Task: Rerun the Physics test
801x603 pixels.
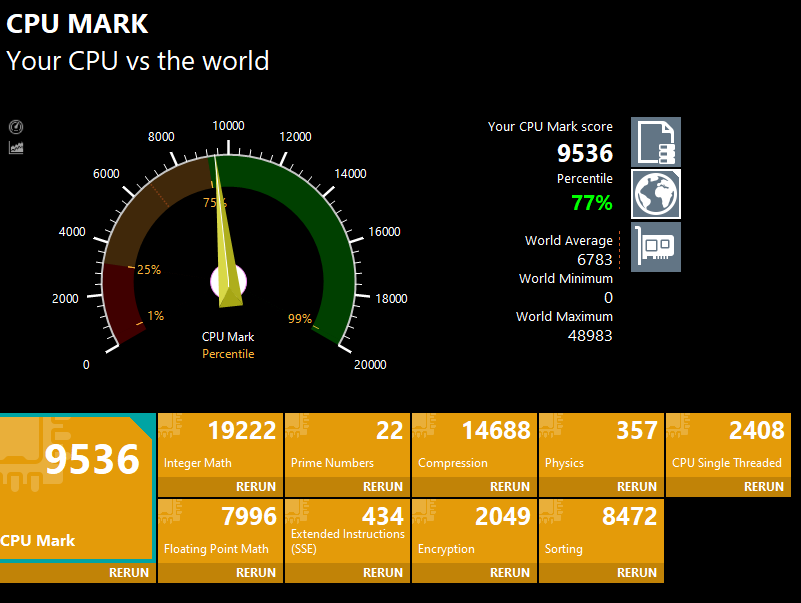Action: (x=637, y=487)
